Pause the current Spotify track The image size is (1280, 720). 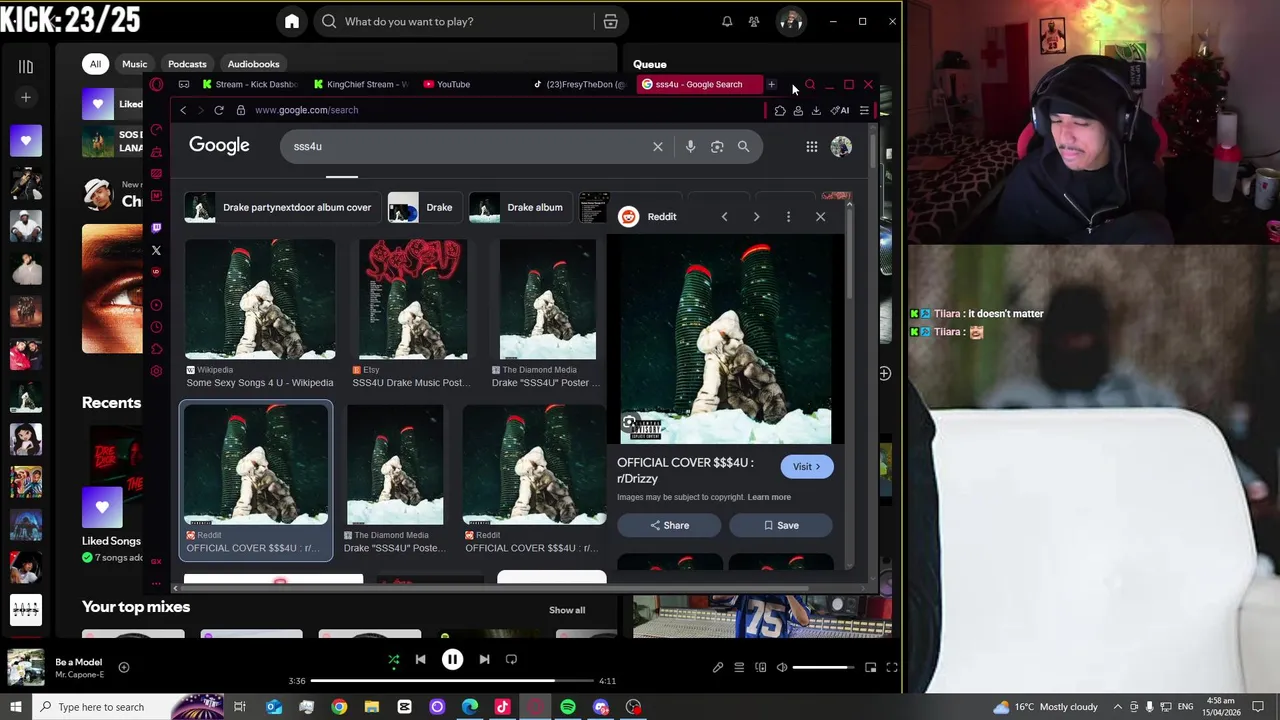click(452, 659)
